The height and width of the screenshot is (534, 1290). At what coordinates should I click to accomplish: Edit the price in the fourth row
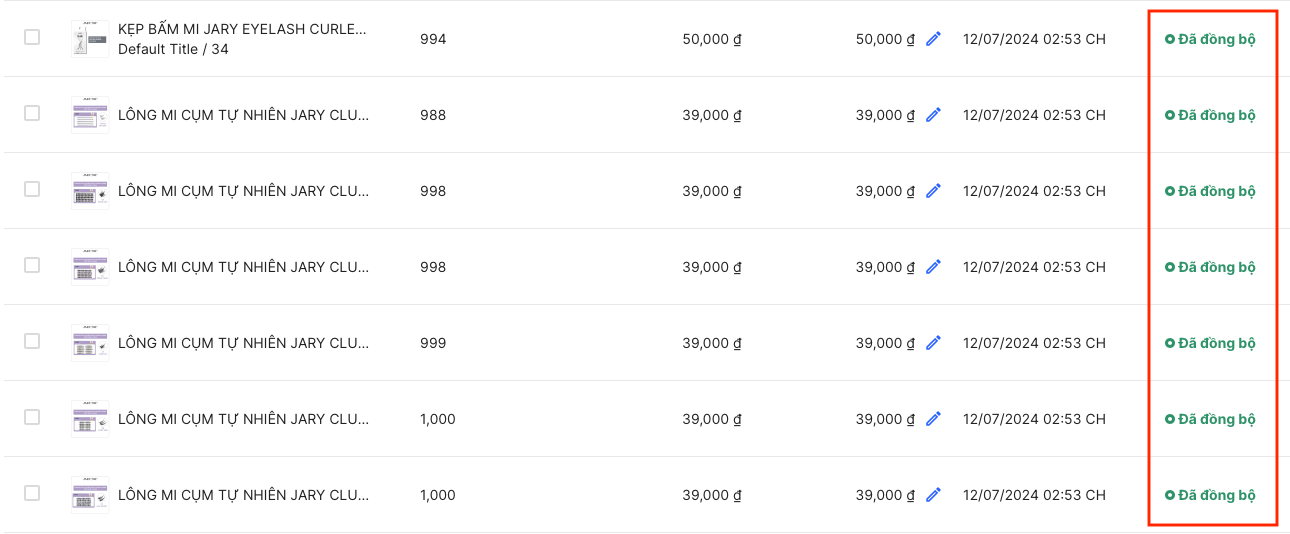[933, 267]
